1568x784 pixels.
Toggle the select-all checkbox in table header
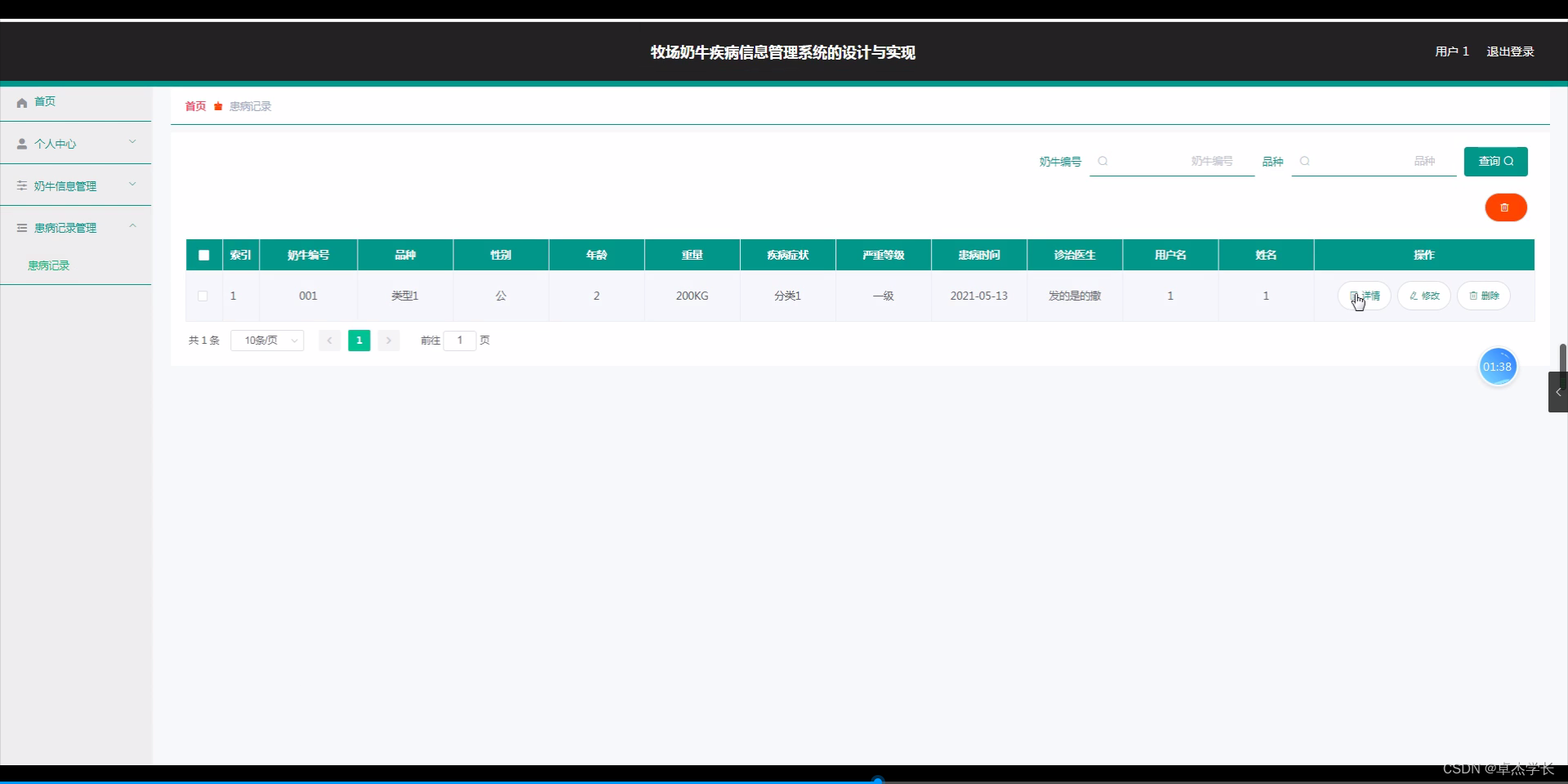pos(204,255)
